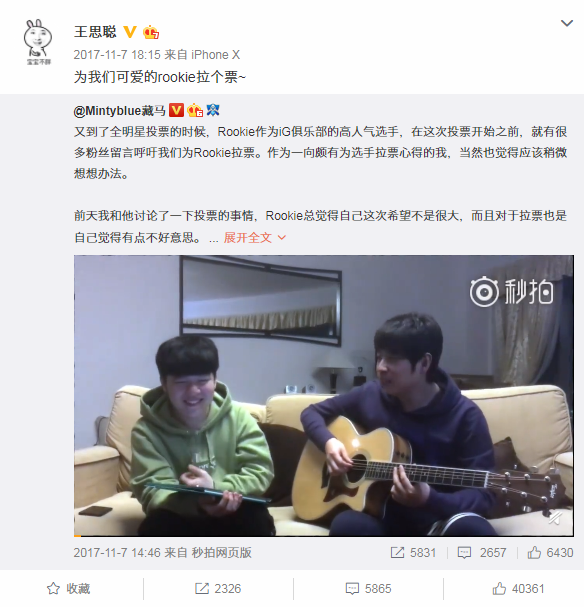Expand full text with 展开全文

click(248, 237)
